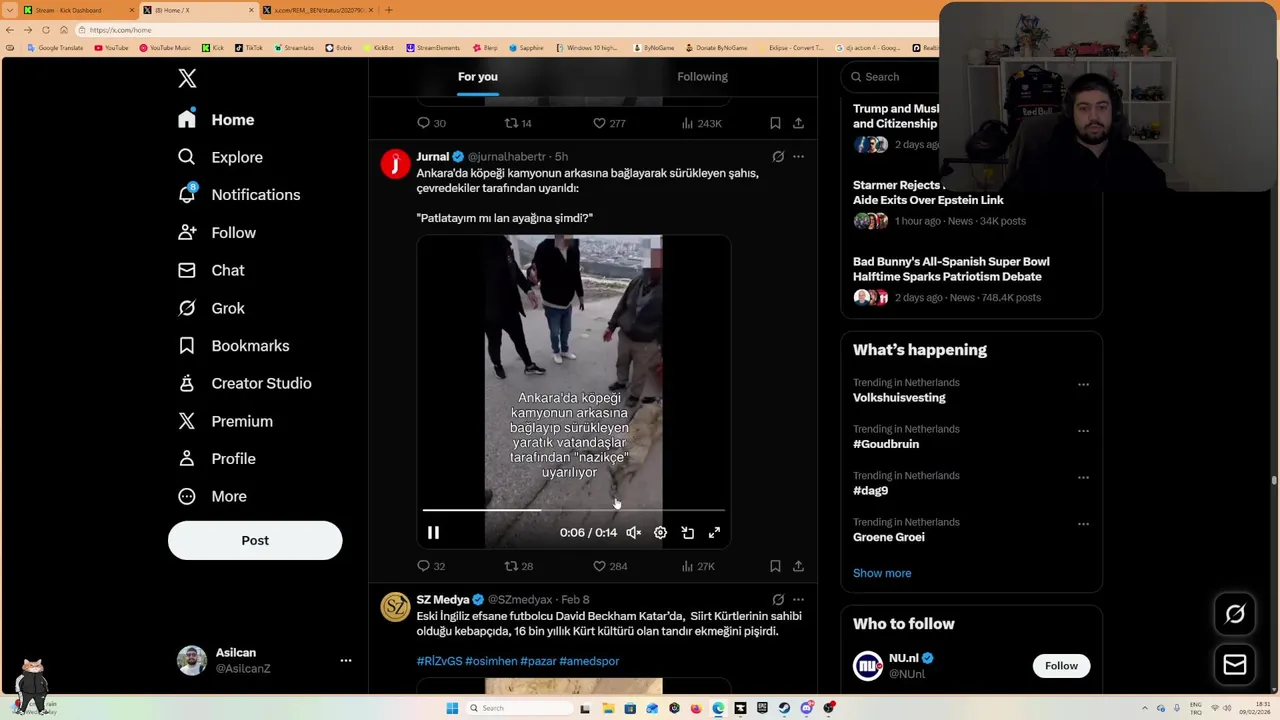Repost the Jurnal post with 28 reposts
The width and height of the screenshot is (1280, 720).
518,566
